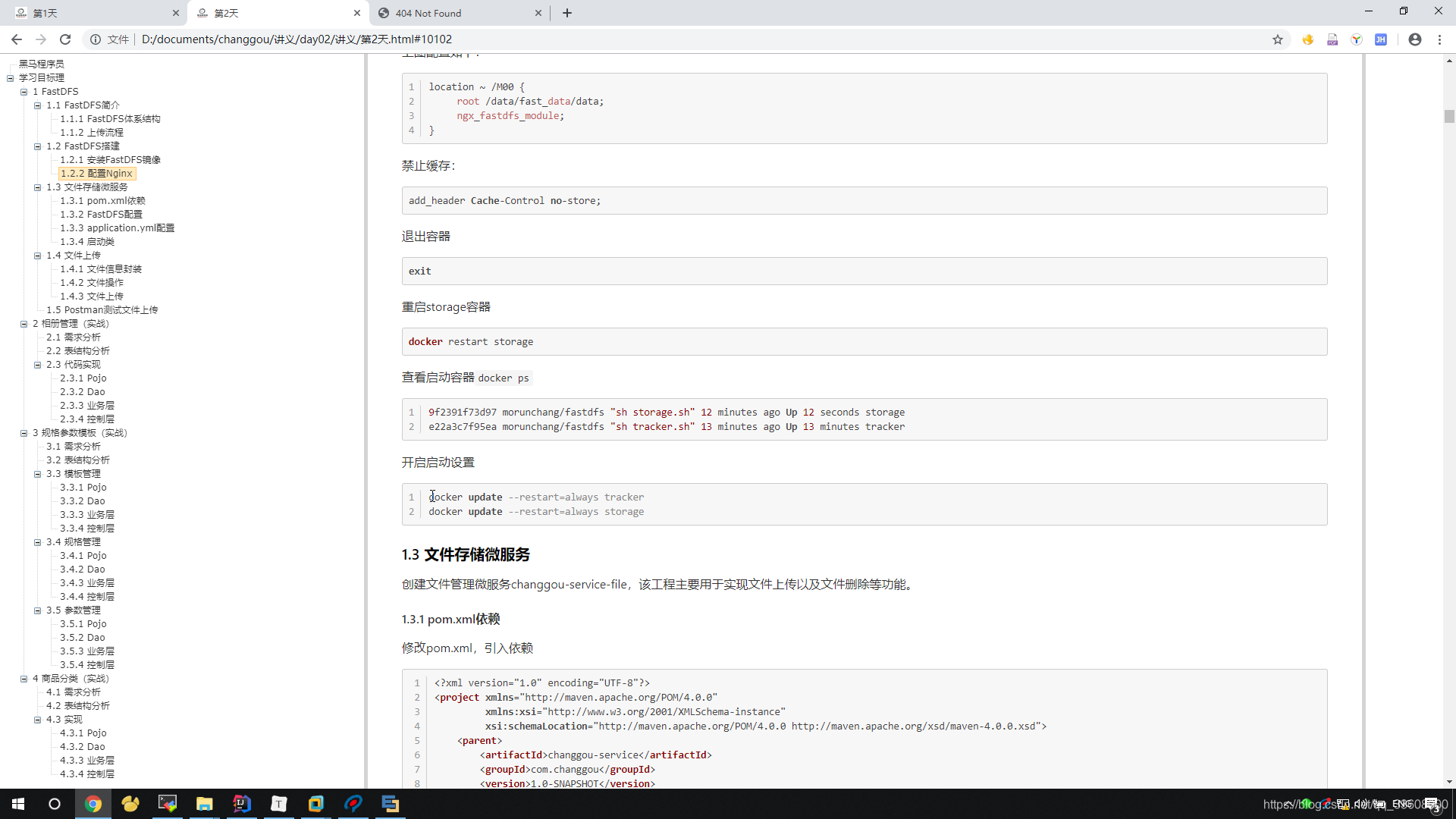This screenshot has width=1456, height=819.
Task: Click the page reload icon
Action: tap(65, 39)
